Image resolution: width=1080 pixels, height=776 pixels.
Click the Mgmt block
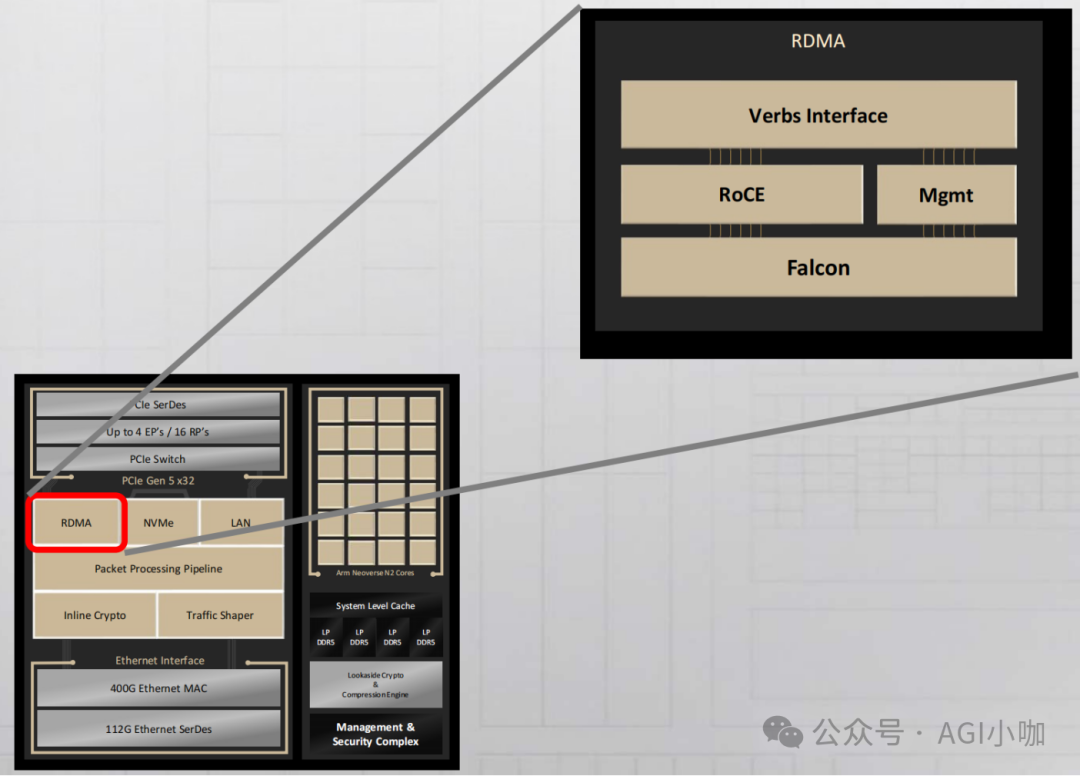[946, 195]
